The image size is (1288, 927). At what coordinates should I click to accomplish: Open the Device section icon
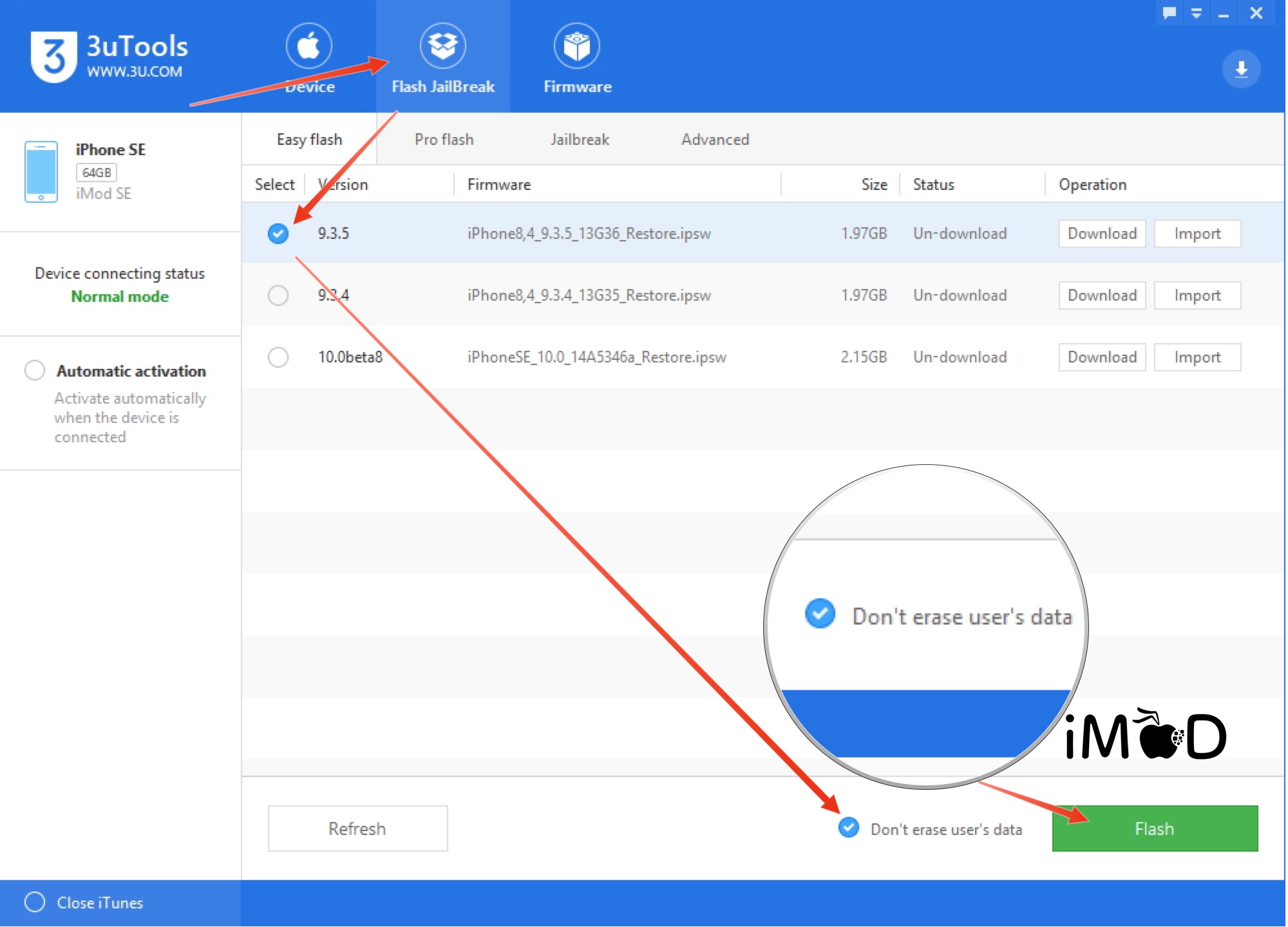point(308,46)
